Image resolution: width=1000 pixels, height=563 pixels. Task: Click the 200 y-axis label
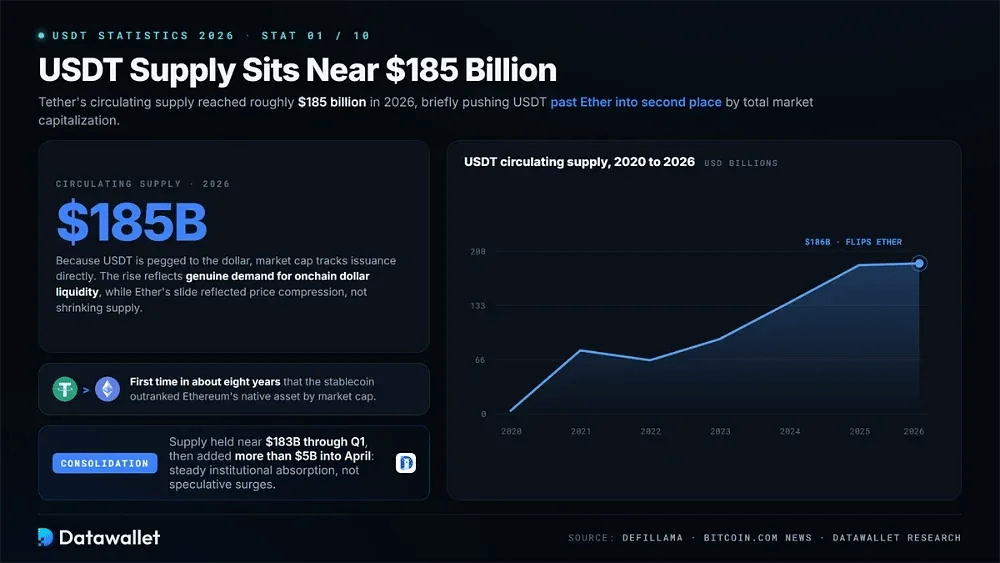point(478,252)
